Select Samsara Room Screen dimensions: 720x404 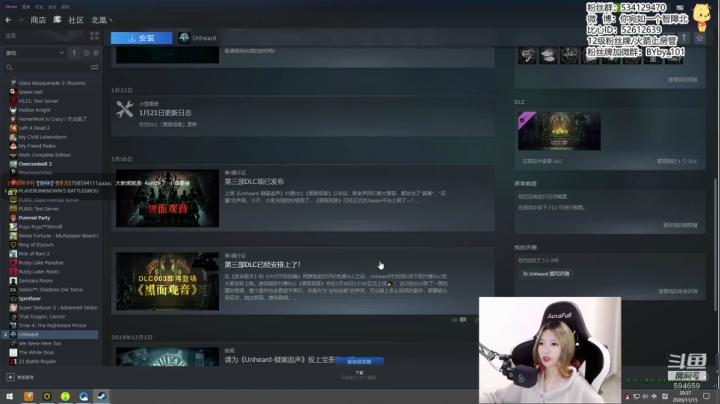pos(35,281)
